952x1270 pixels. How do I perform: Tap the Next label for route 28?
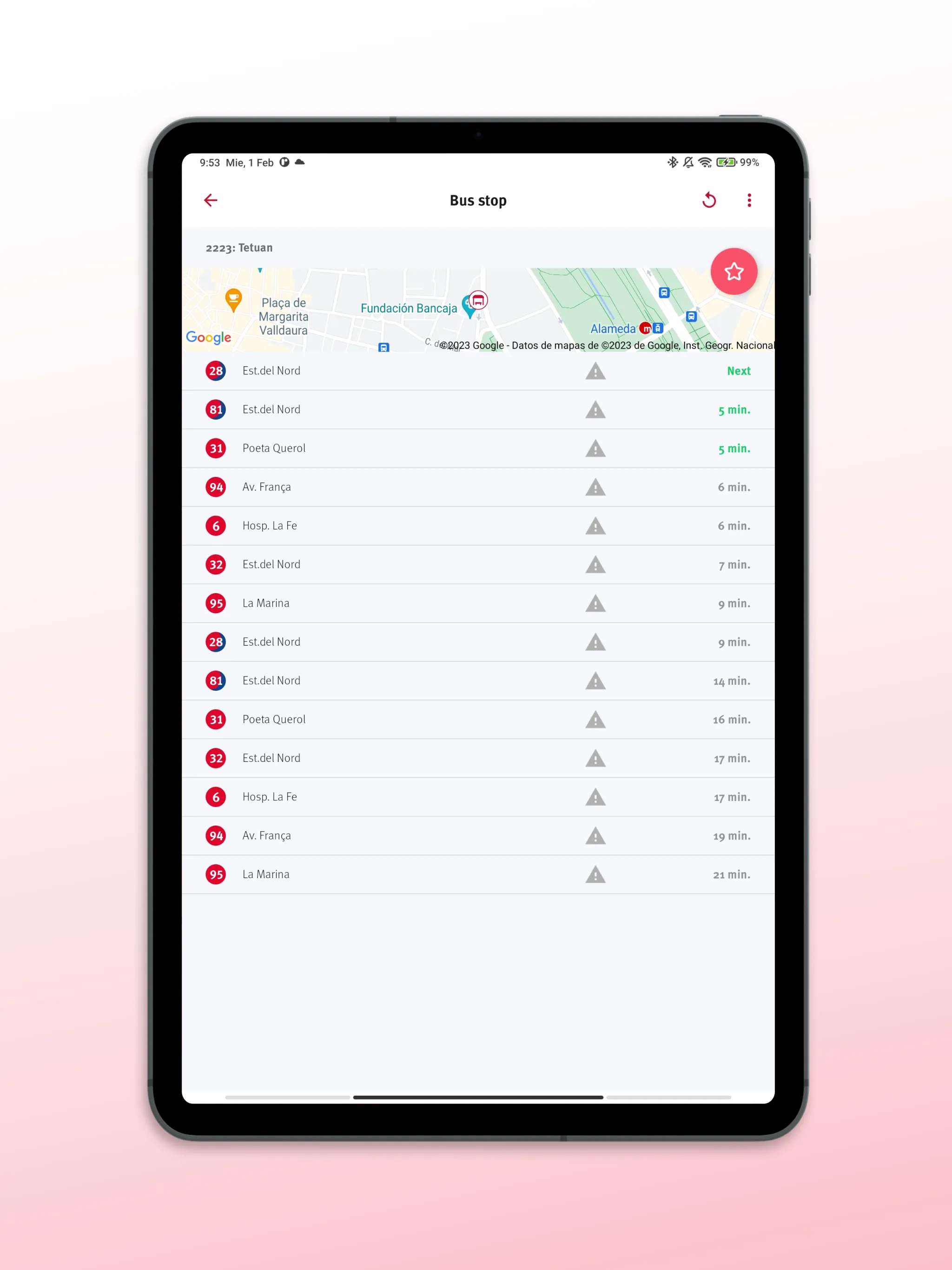[x=738, y=371]
